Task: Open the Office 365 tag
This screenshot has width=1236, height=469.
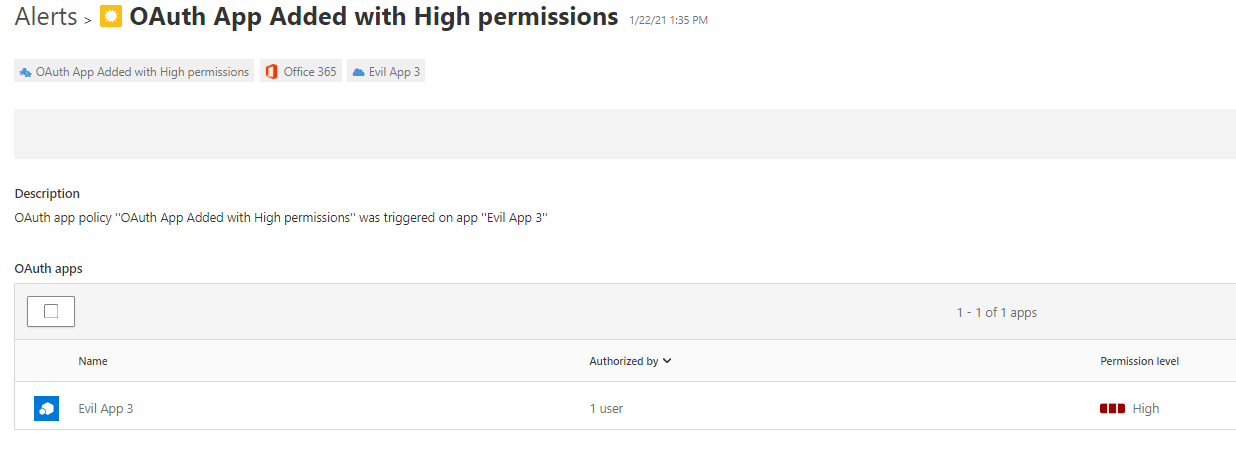Action: tap(301, 72)
